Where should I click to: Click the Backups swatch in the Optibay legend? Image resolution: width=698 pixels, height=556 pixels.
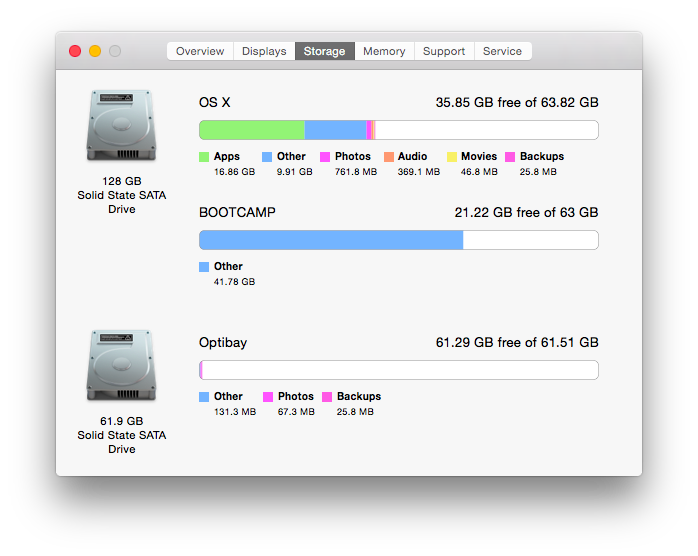[327, 397]
